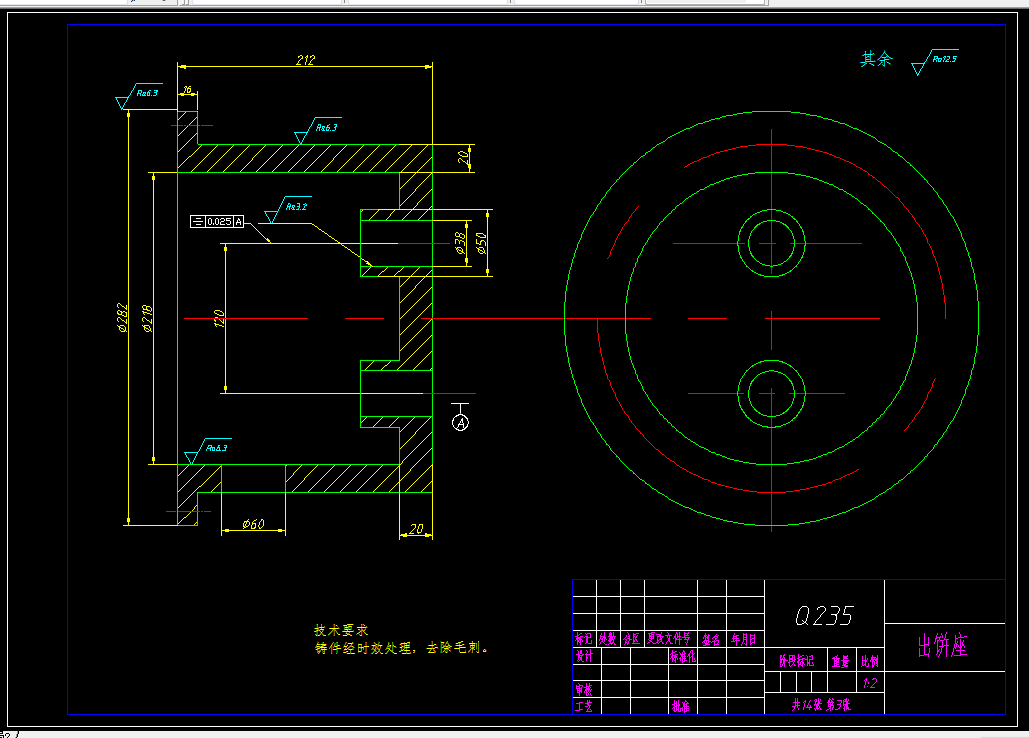Click the 设计 label in title block
Viewport: 1029px width, 738px height.
pyautogui.click(x=584, y=656)
